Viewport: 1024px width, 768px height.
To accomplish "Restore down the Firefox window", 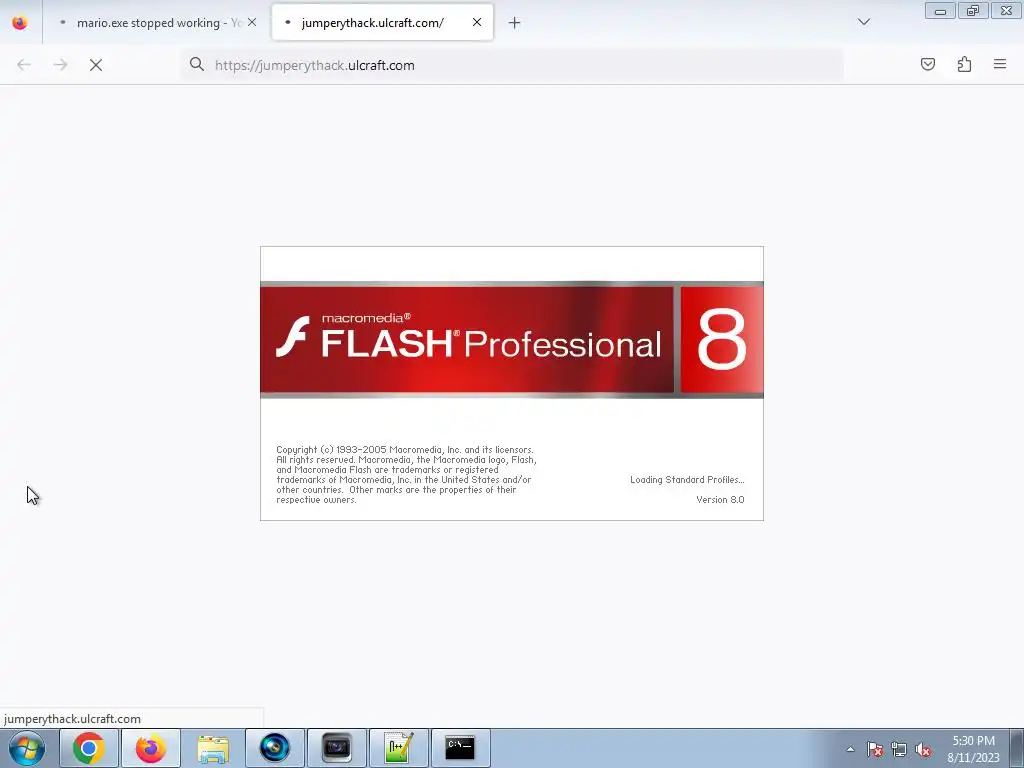I will tap(973, 11).
